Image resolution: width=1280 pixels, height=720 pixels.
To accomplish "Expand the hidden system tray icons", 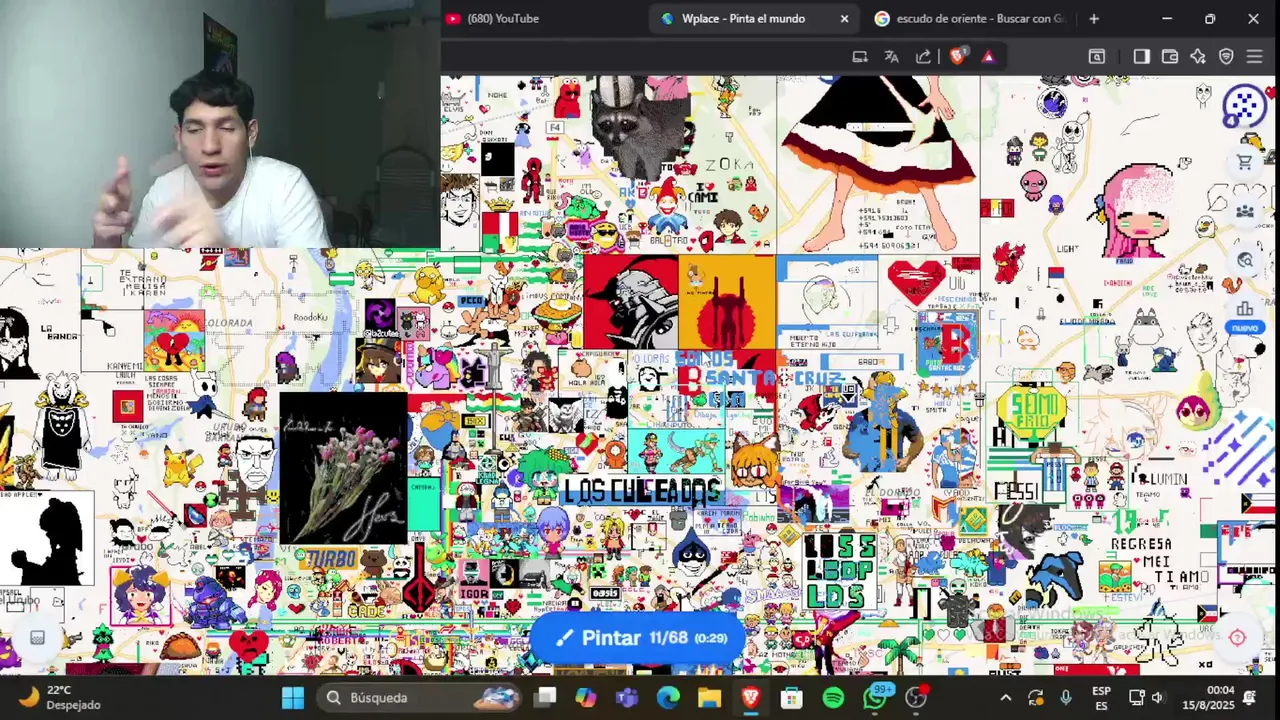I will point(1006,698).
